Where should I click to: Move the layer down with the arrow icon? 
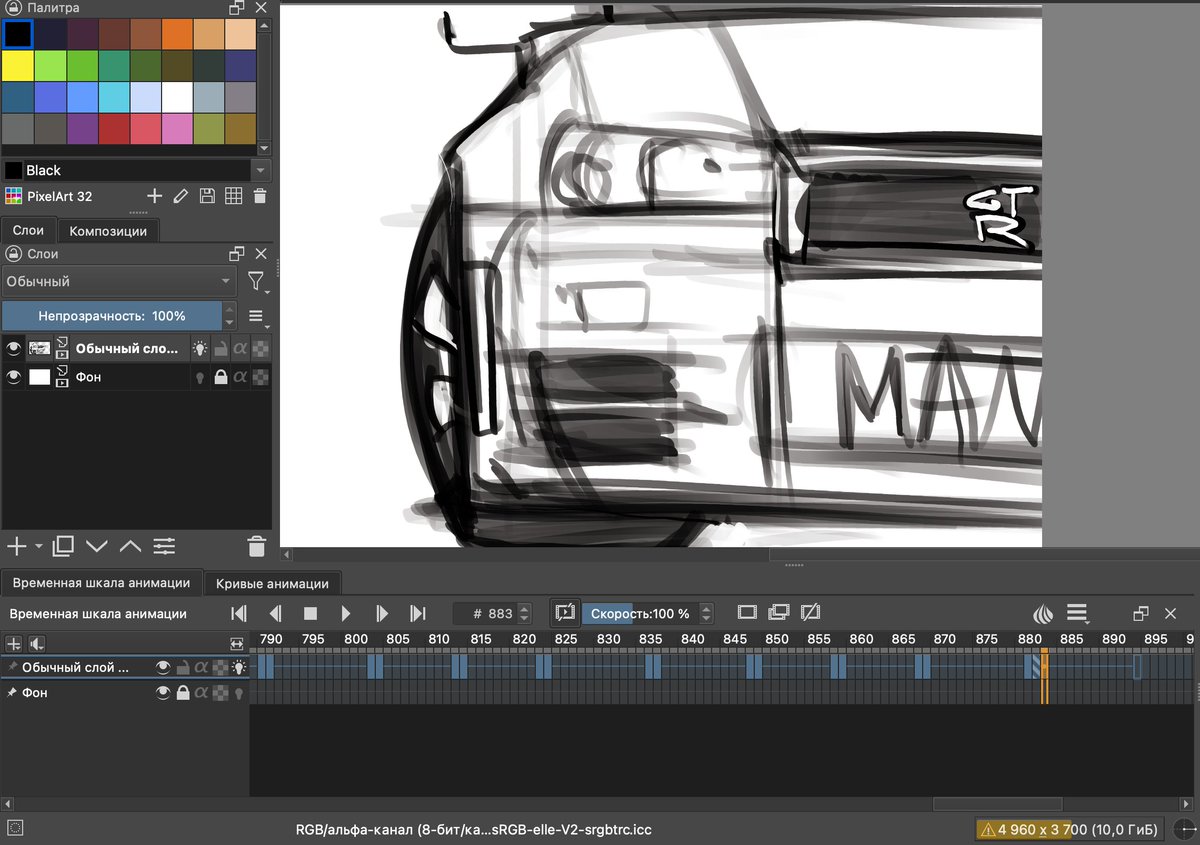pos(96,546)
